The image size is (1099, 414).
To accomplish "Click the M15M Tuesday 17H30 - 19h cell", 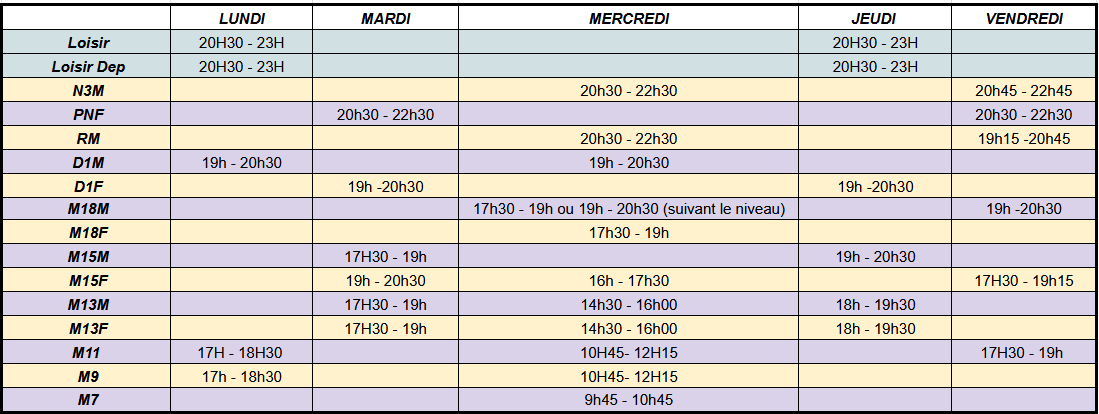I will click(385, 256).
